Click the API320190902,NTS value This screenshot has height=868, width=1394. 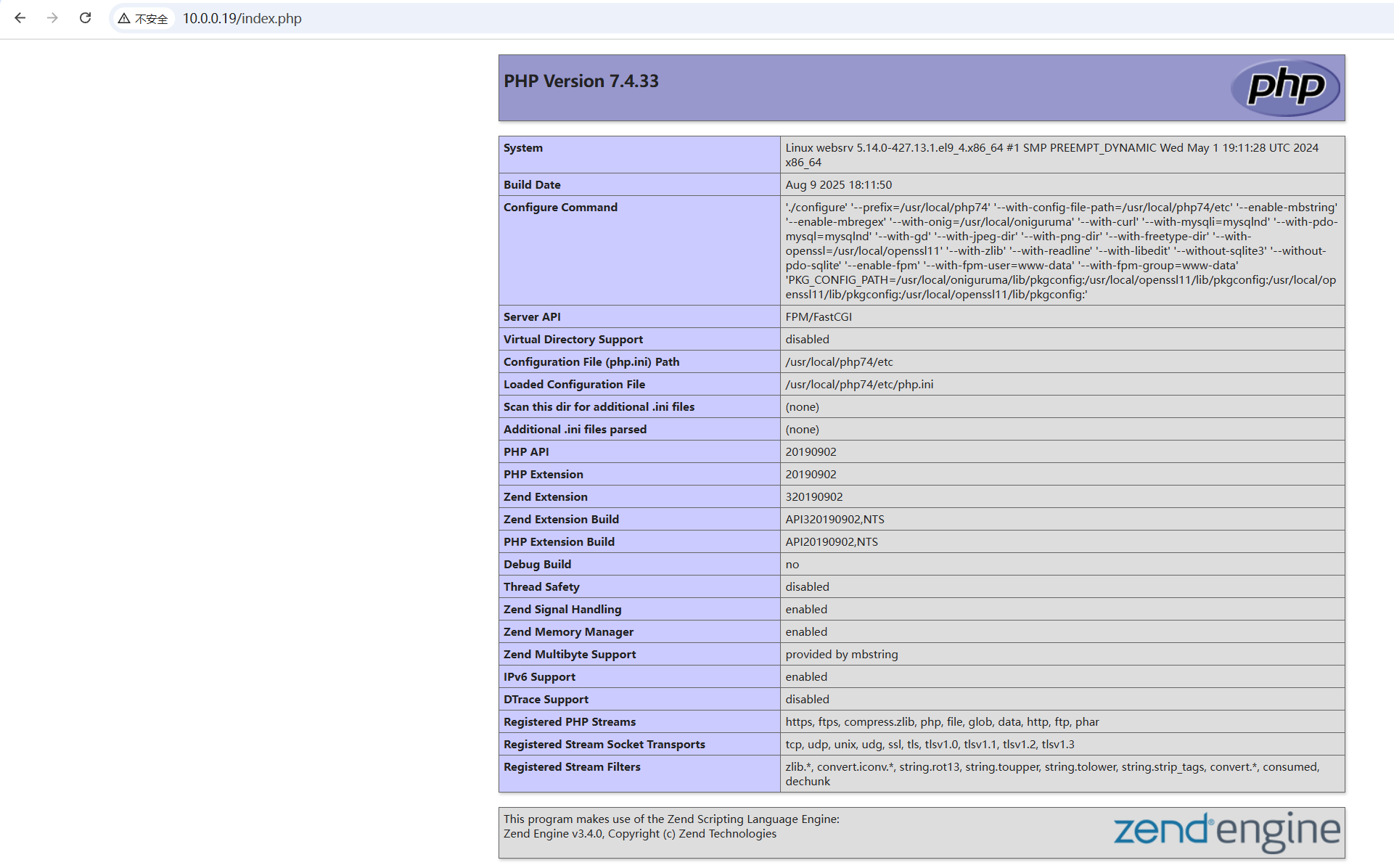(835, 520)
